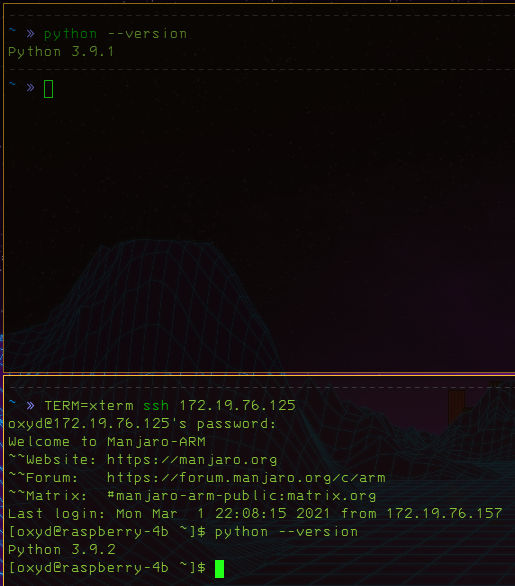Screen dimensions: 515x586
Task: Click the 'Welcome to Manjaro-ARM' line
Action: point(107,442)
